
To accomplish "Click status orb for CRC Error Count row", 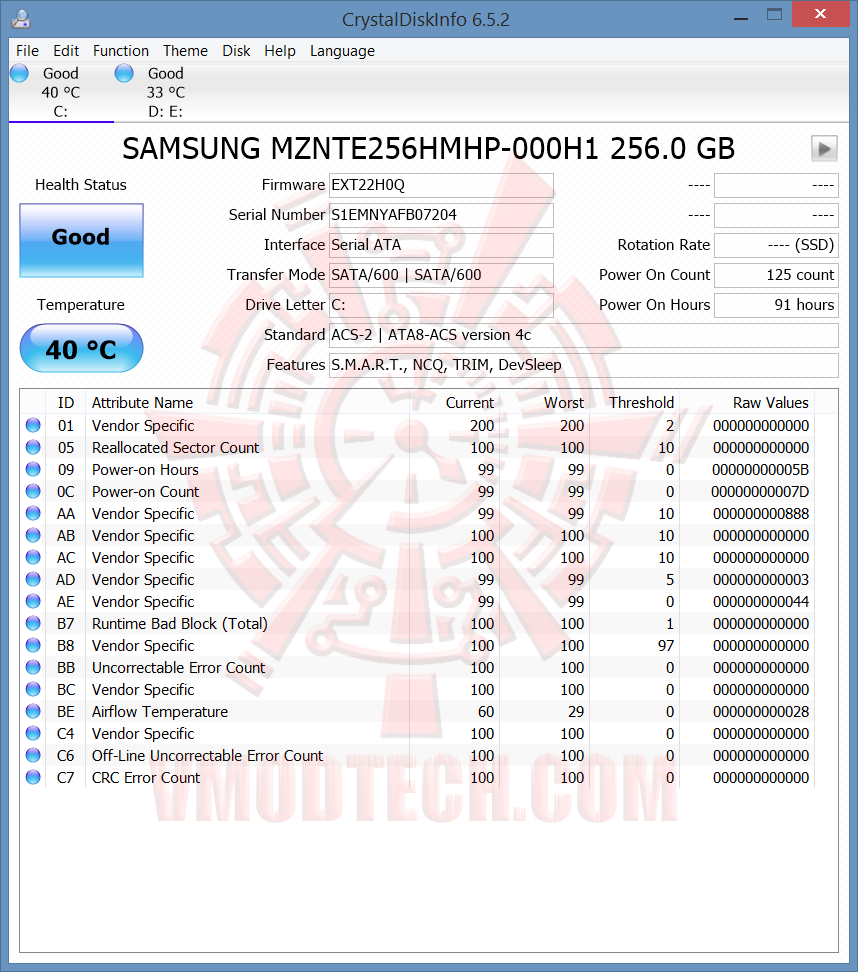I will tap(33, 777).
